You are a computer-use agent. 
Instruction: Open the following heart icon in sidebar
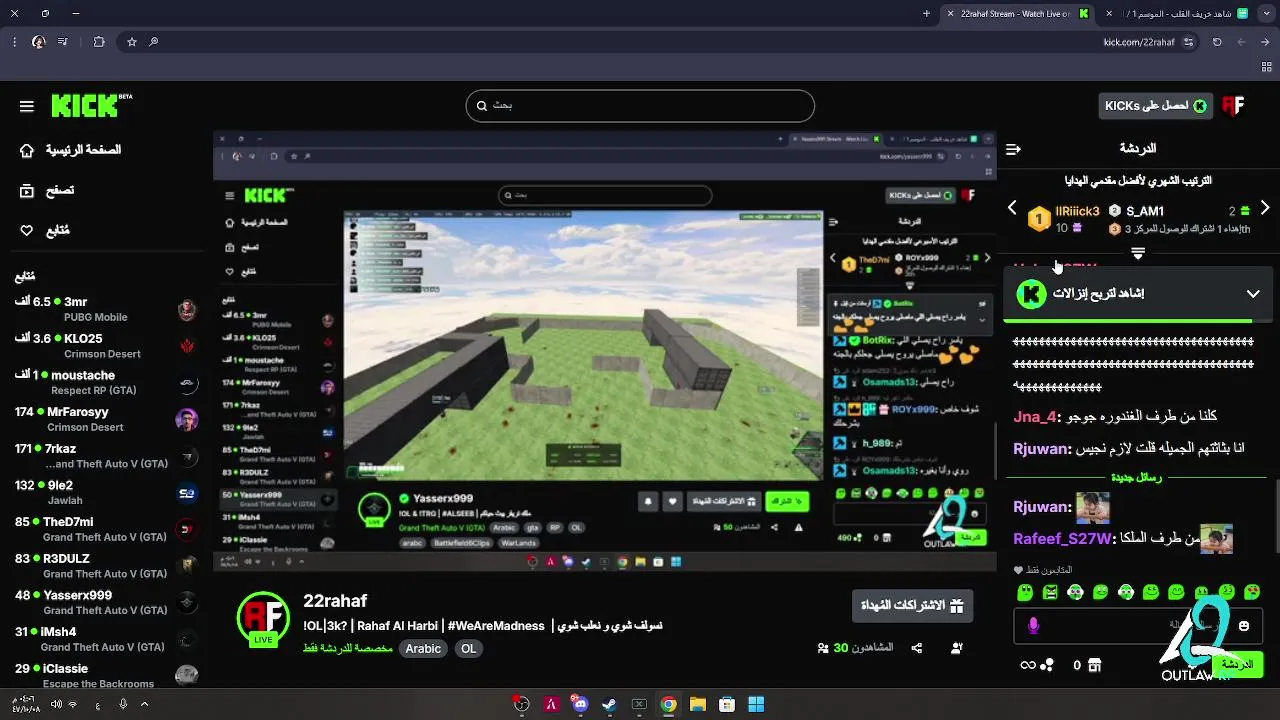pos(27,230)
